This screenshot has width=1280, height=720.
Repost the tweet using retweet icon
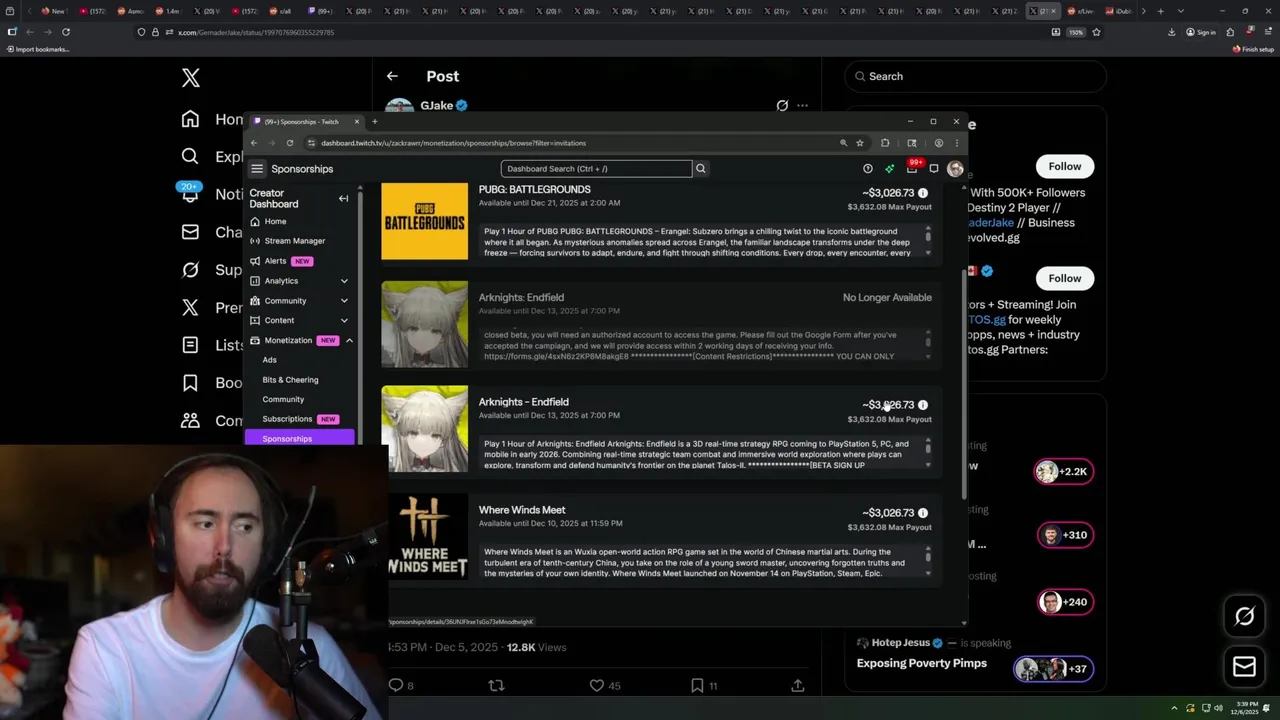click(x=496, y=685)
